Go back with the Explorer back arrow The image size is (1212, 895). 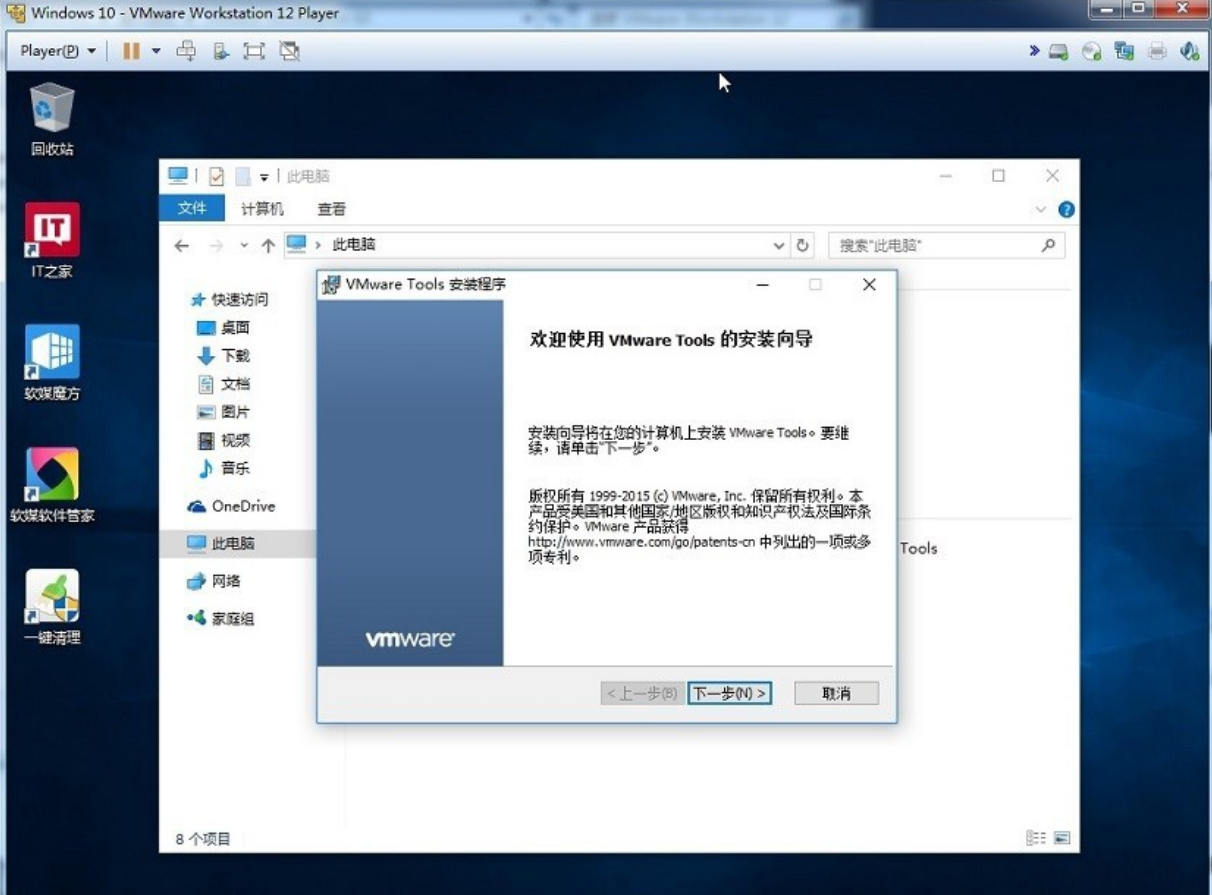pyautogui.click(x=181, y=245)
